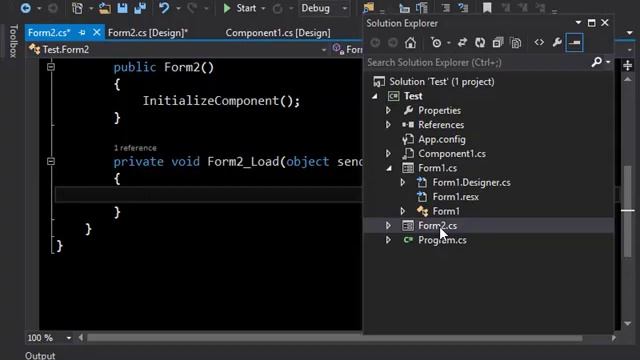Open Properties via the wrench icon
This screenshot has height=360, width=640.
tap(557, 42)
